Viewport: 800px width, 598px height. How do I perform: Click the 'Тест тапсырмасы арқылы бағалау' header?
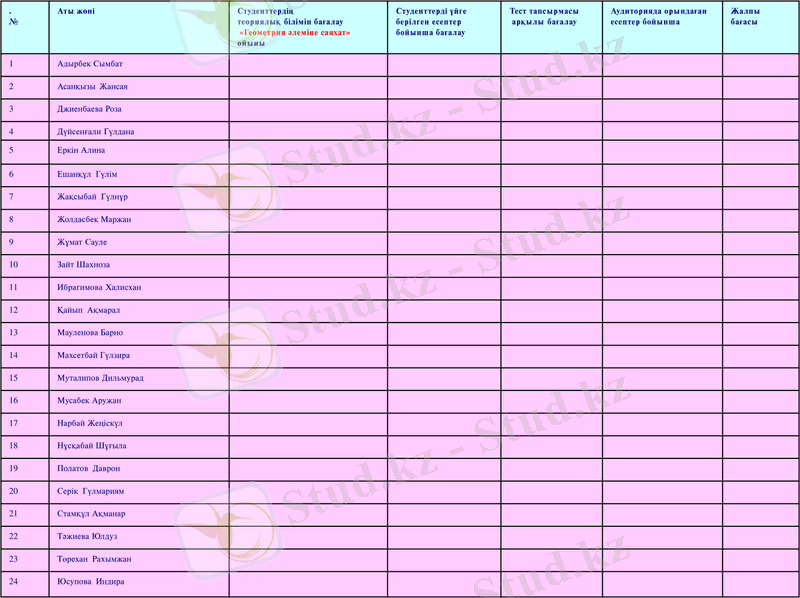[544, 15]
